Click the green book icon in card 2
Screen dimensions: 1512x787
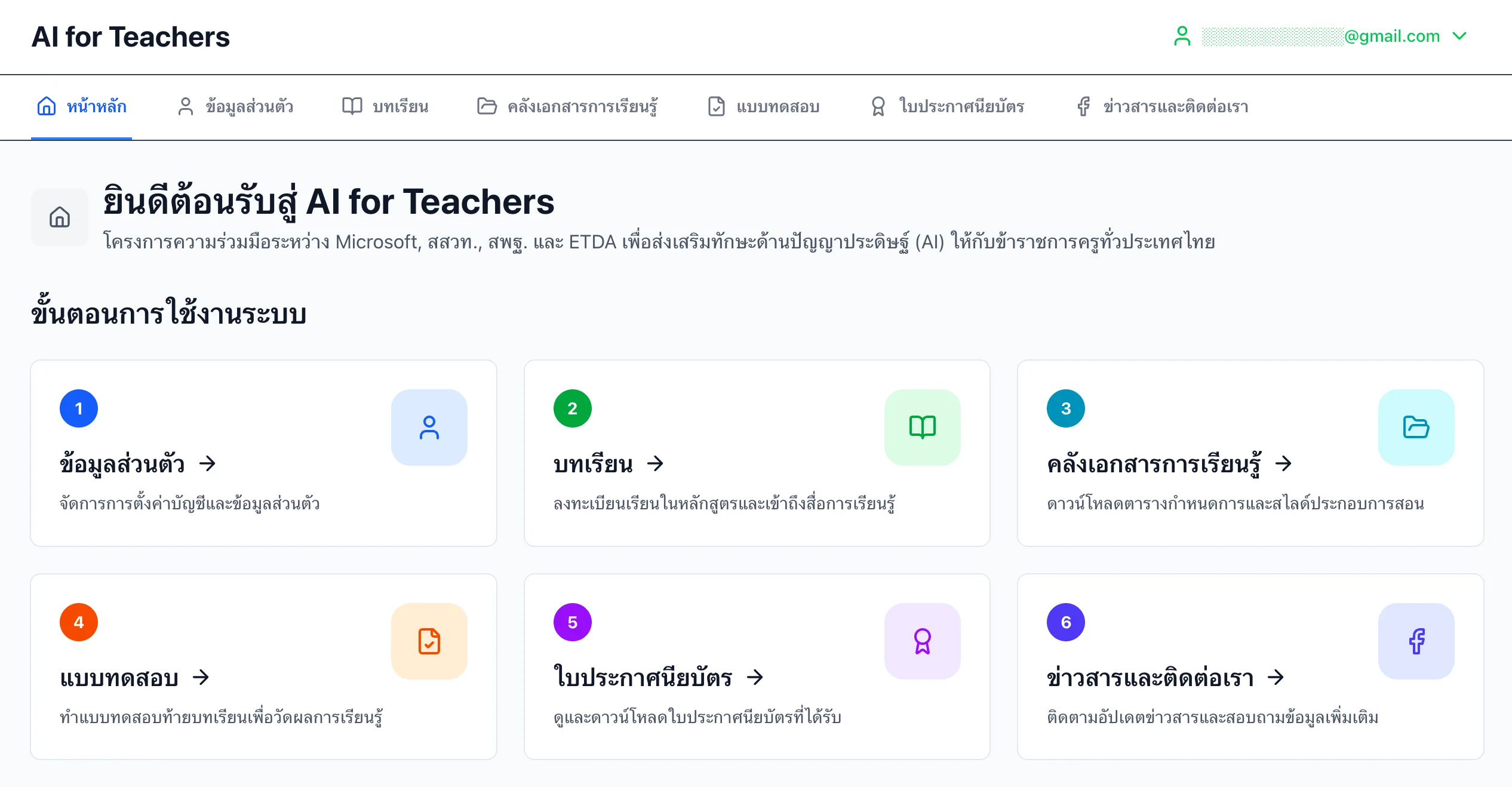coord(922,428)
